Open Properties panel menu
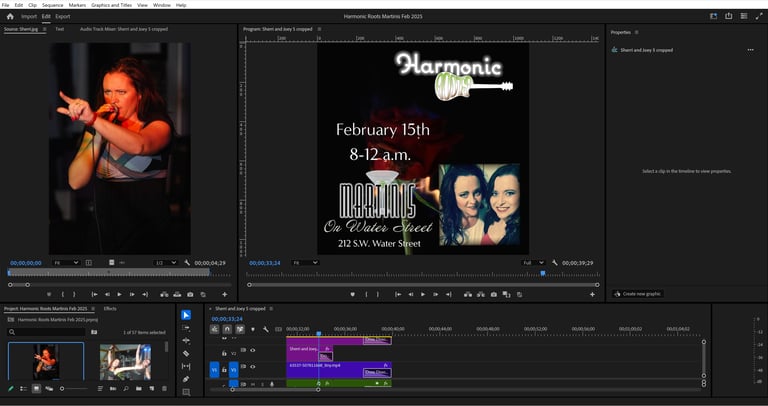Image resolution: width=768 pixels, height=406 pixels. 637,32
